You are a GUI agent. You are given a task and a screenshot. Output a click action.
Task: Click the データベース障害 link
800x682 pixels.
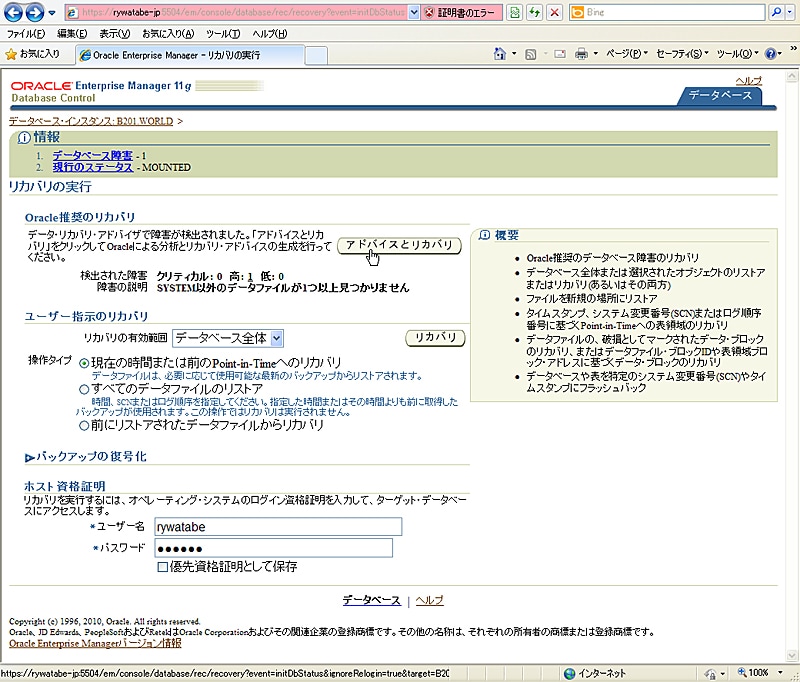click(92, 156)
